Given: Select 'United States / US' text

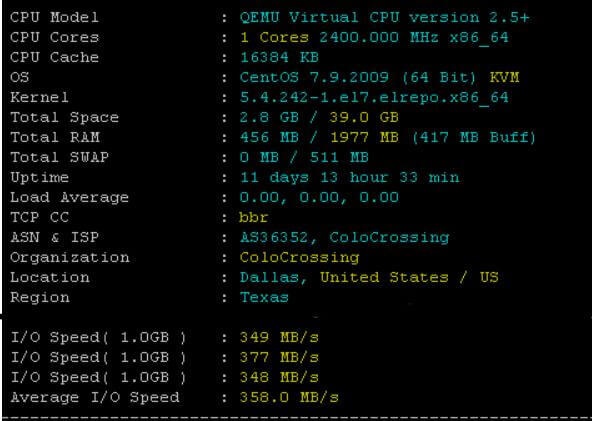Looking at the screenshot, I should pyautogui.click(x=409, y=278).
